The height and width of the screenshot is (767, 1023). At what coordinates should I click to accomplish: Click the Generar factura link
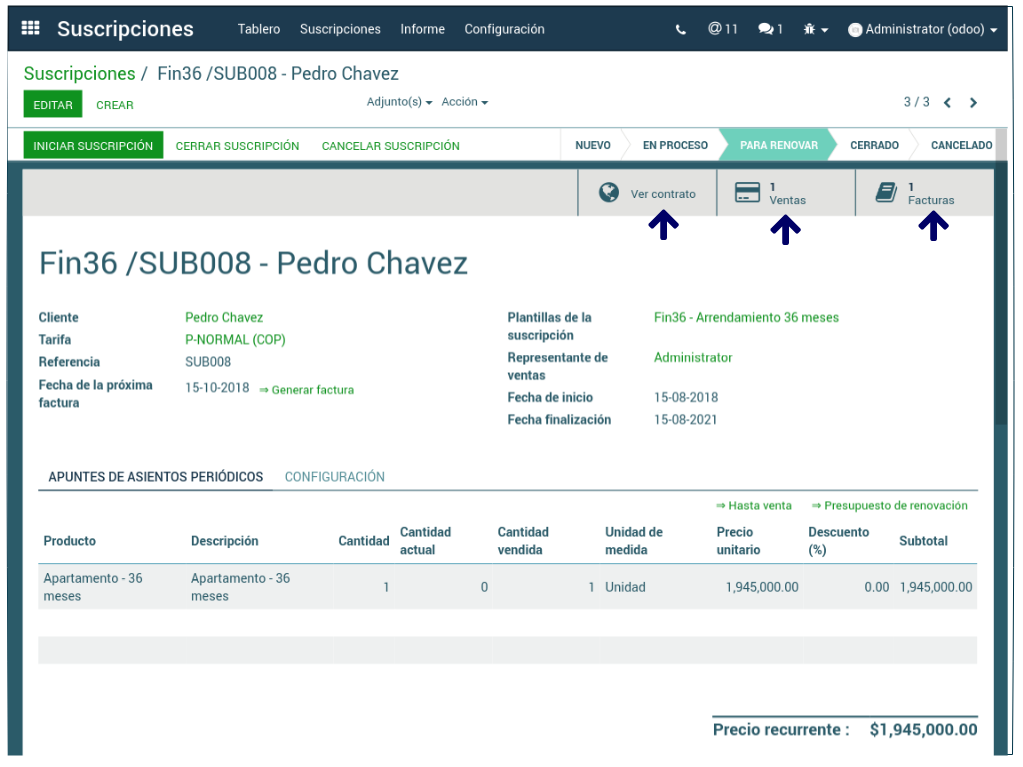tap(306, 390)
